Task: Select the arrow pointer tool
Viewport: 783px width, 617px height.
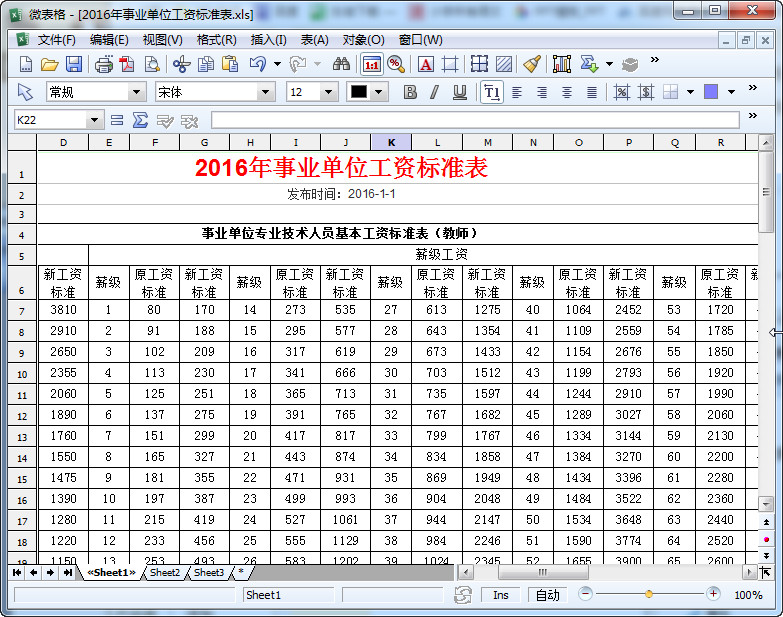Action: 25,92
